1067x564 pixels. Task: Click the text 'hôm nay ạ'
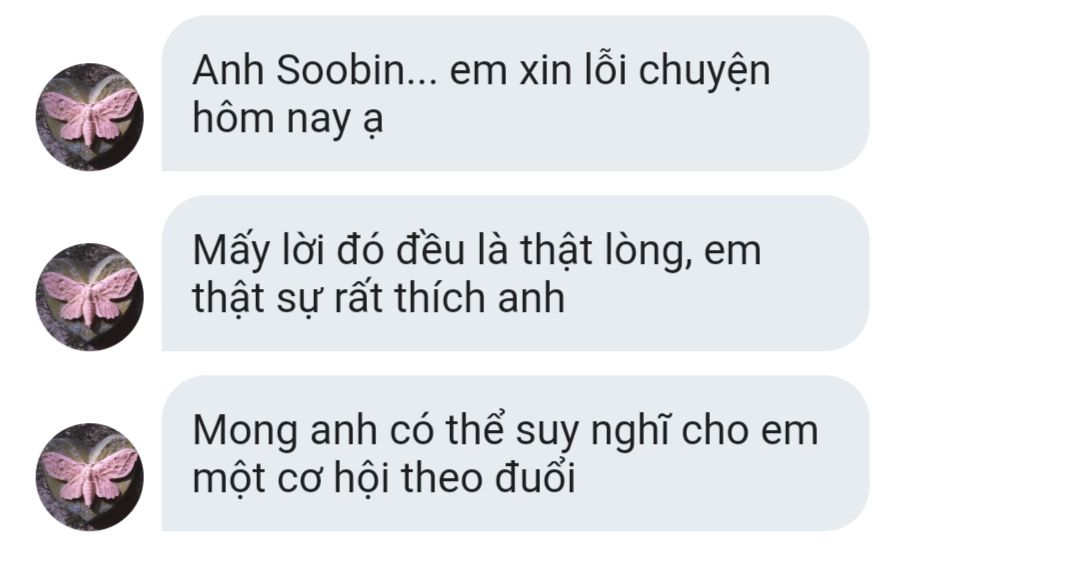pos(288,118)
